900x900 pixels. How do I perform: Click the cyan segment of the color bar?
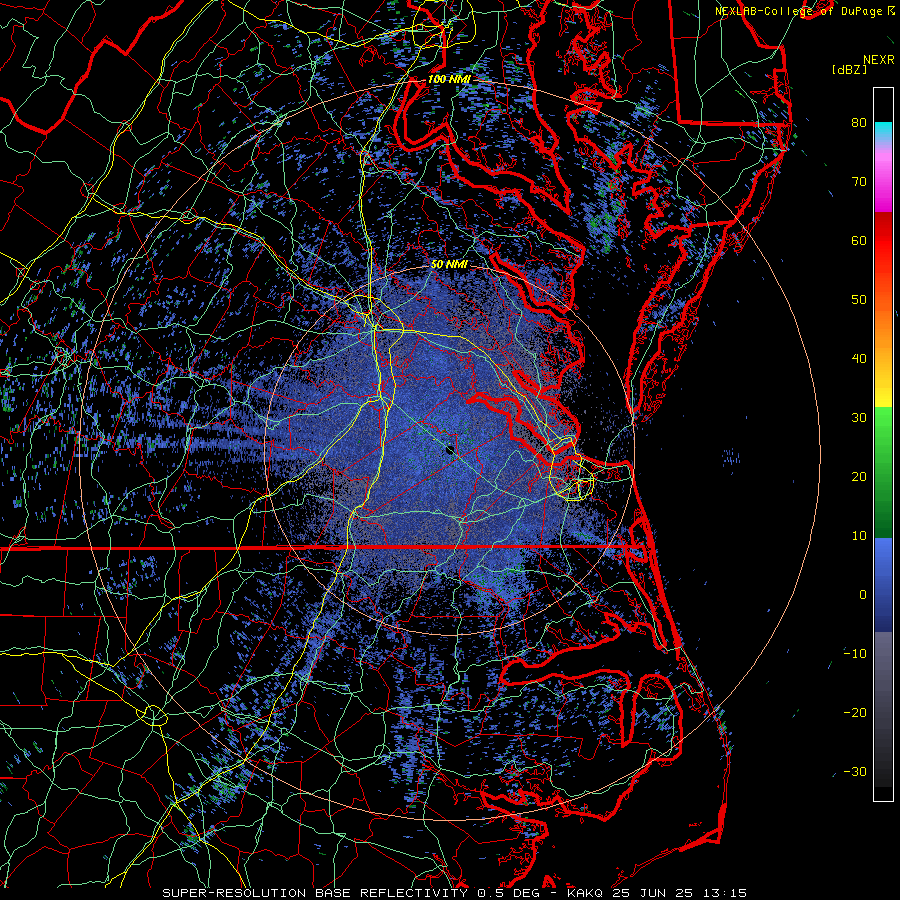coord(883,129)
